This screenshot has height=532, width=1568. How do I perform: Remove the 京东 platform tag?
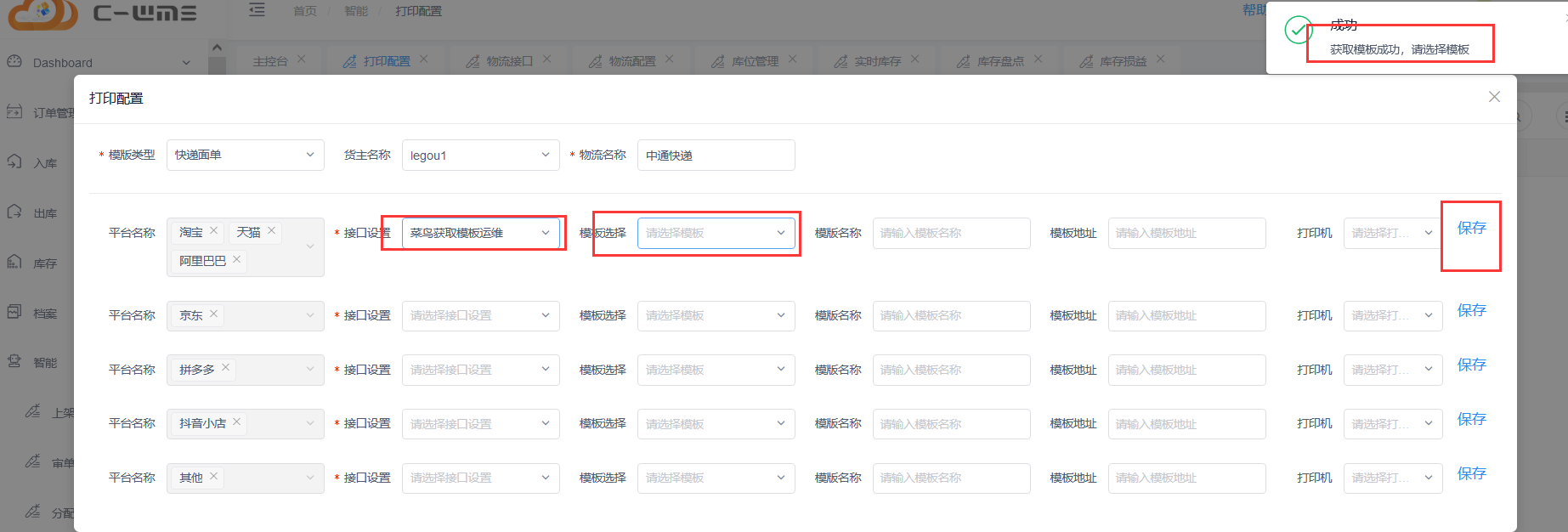214,314
